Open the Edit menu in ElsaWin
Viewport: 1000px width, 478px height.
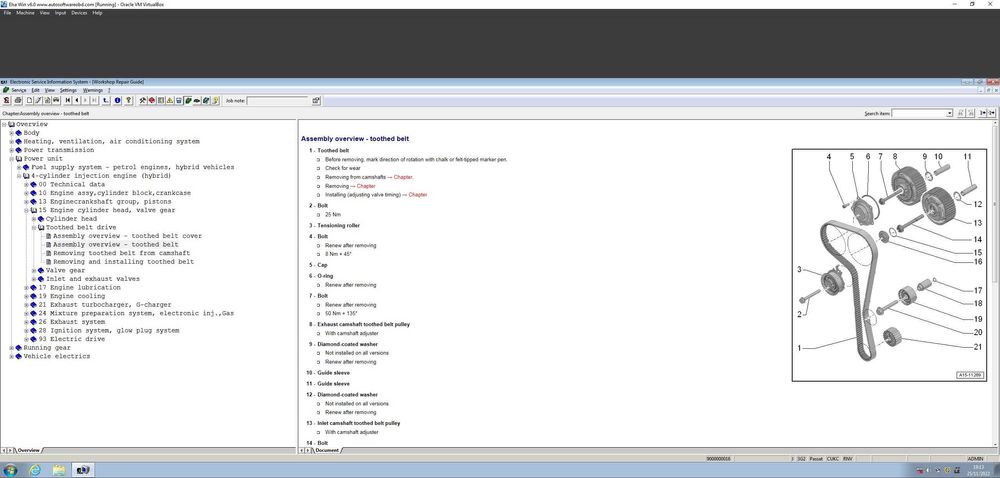[x=36, y=91]
